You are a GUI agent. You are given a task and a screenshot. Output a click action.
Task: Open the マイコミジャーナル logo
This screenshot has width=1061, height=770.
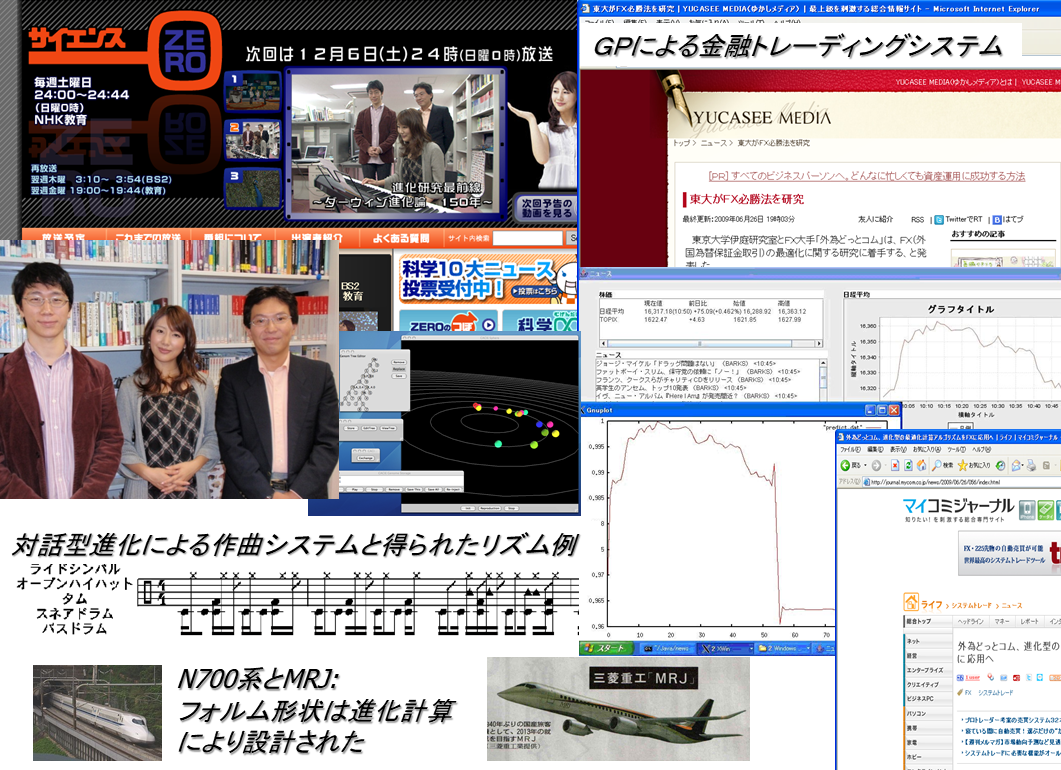pos(958,507)
